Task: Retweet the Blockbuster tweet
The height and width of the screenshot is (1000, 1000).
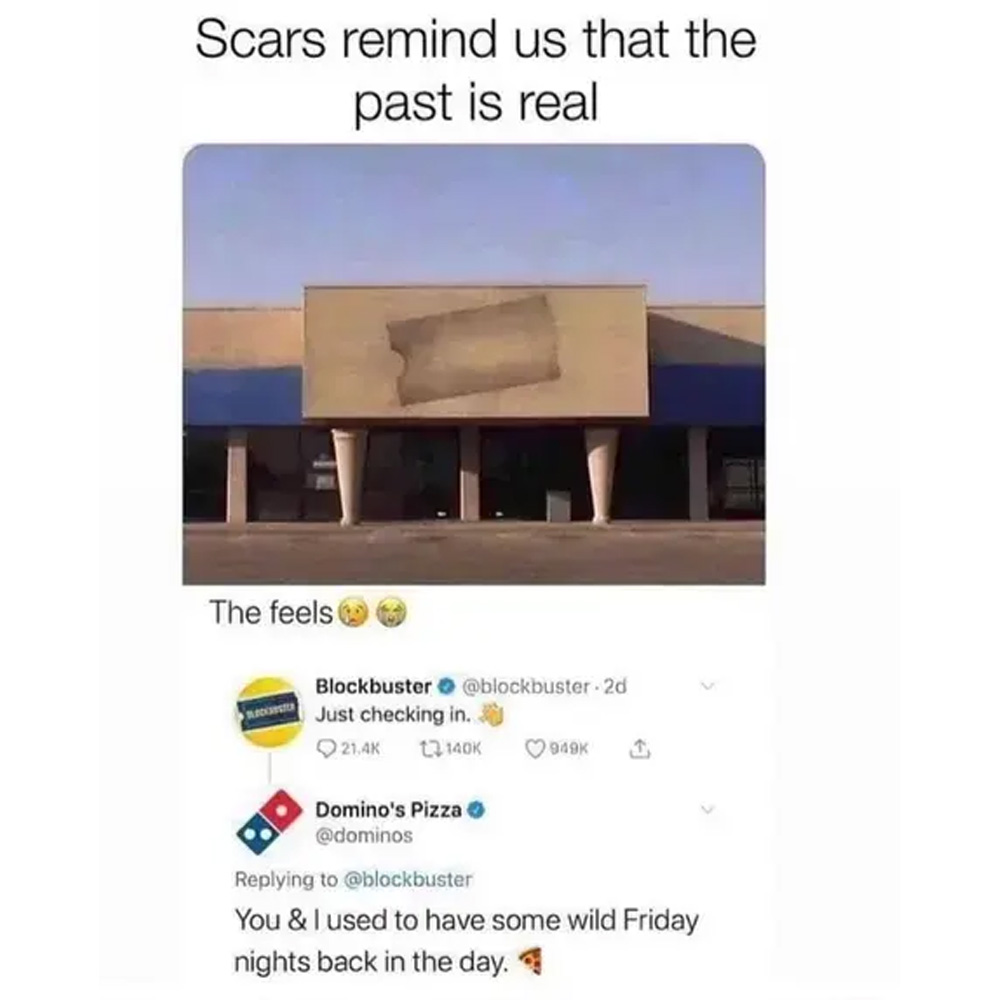Action: 427,749
